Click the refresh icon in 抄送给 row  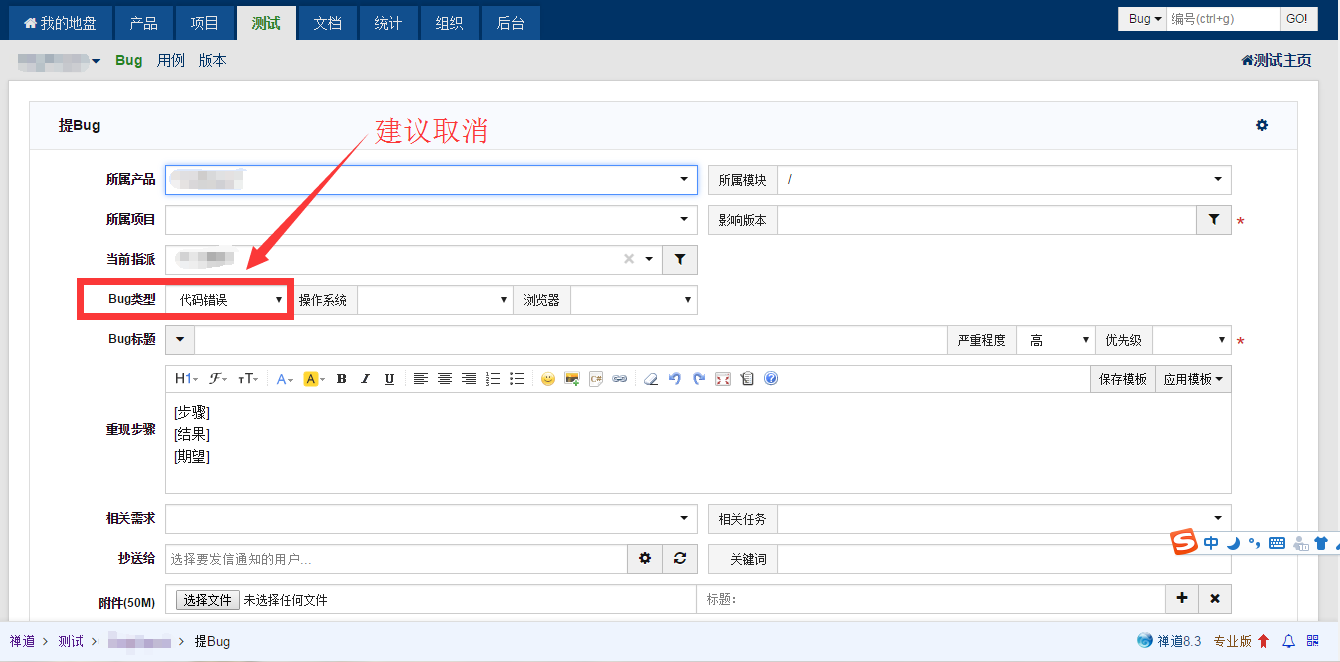(680, 559)
